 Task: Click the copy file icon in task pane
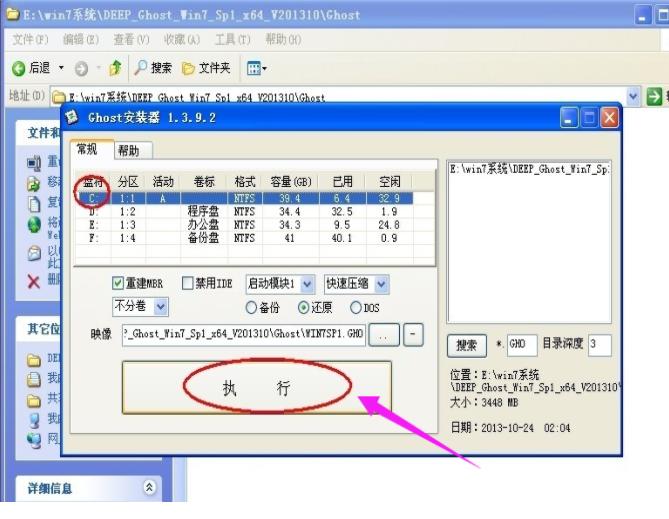tap(34, 204)
